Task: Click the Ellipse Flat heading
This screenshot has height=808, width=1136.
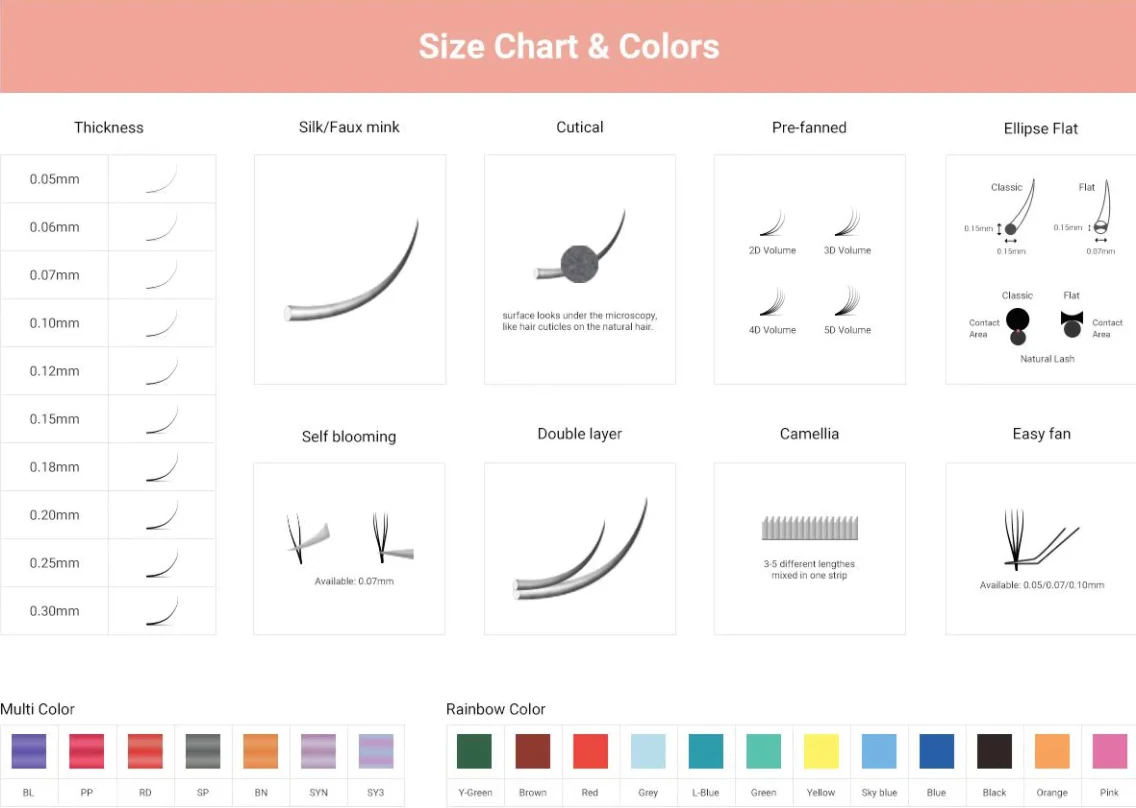Action: pos(1040,128)
